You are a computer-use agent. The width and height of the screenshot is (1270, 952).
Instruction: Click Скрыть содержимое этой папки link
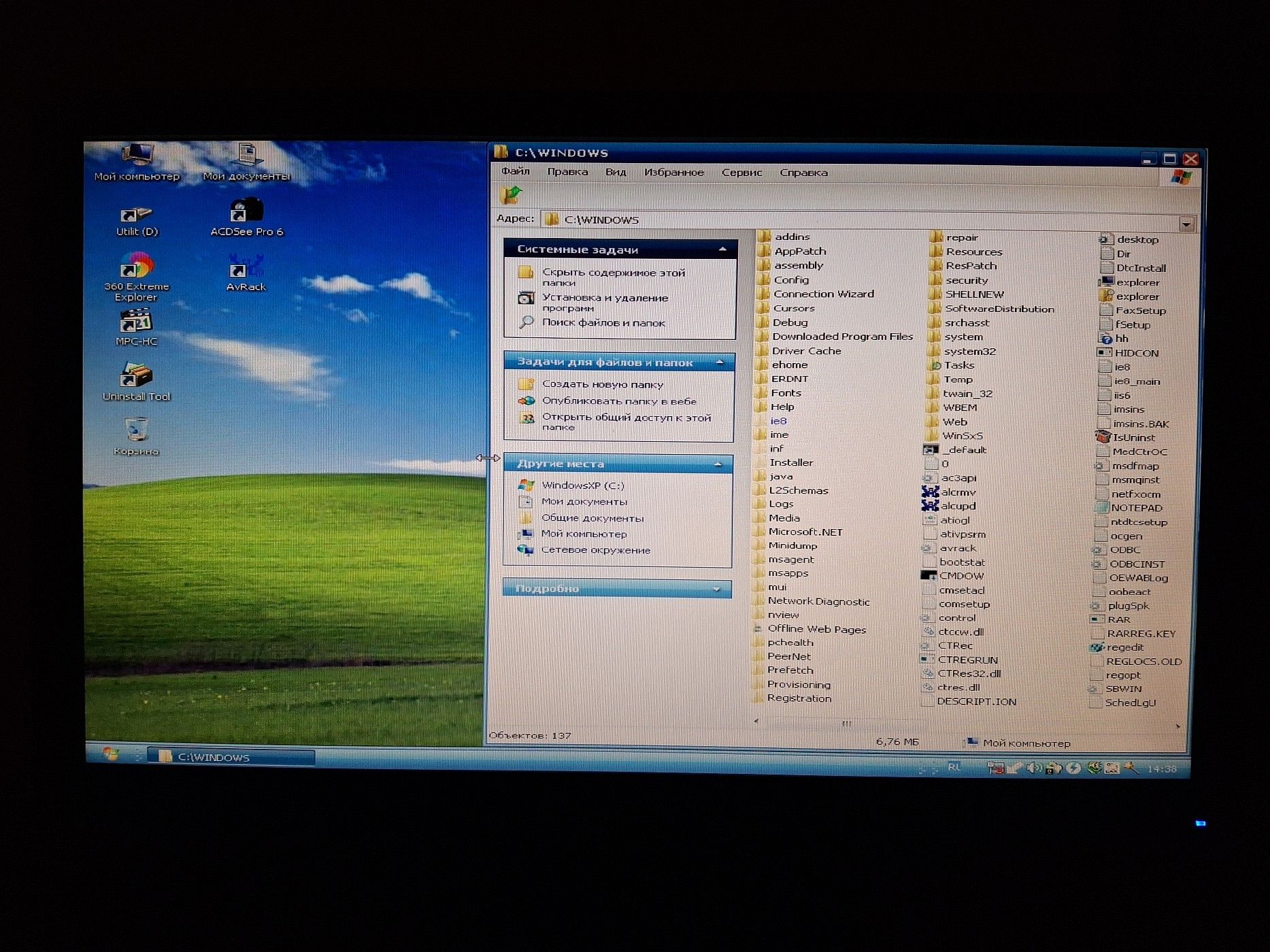coord(613,277)
